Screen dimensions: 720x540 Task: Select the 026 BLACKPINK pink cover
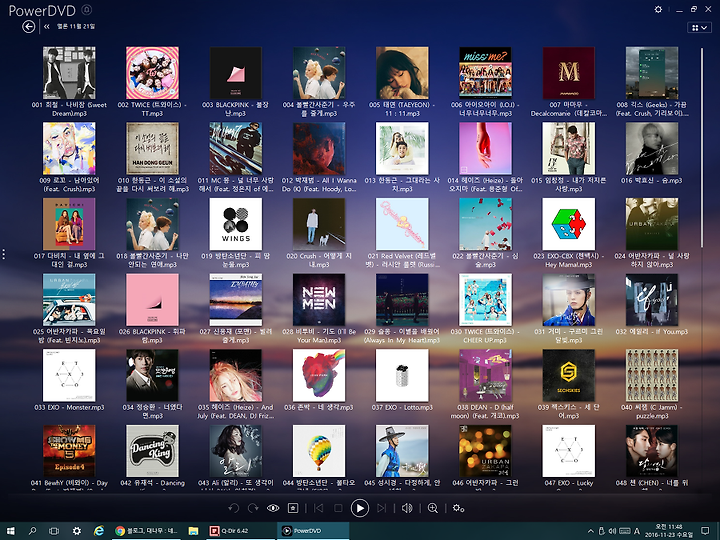[x=152, y=300]
